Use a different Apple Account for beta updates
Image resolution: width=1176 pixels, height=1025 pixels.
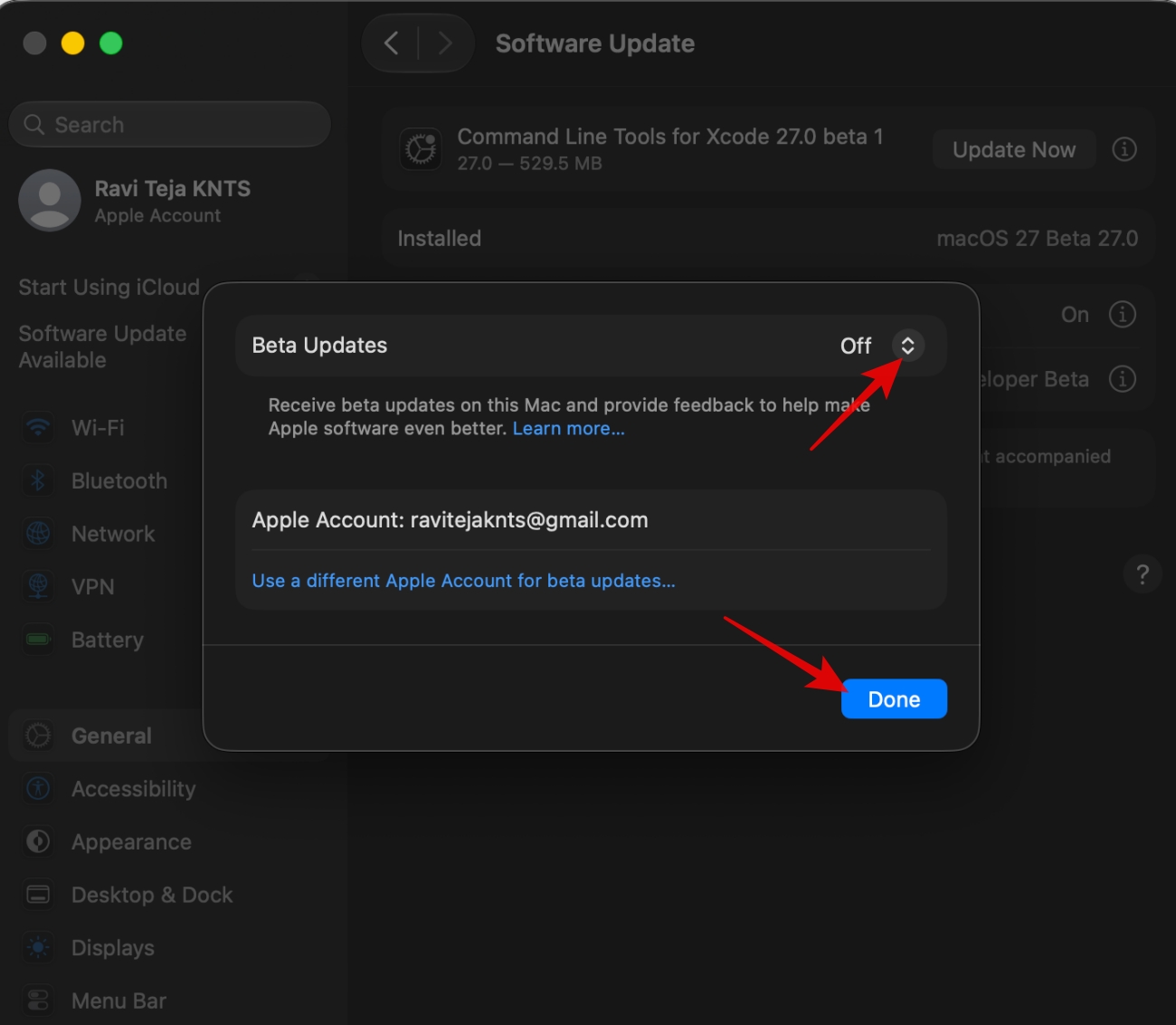pyautogui.click(x=463, y=581)
